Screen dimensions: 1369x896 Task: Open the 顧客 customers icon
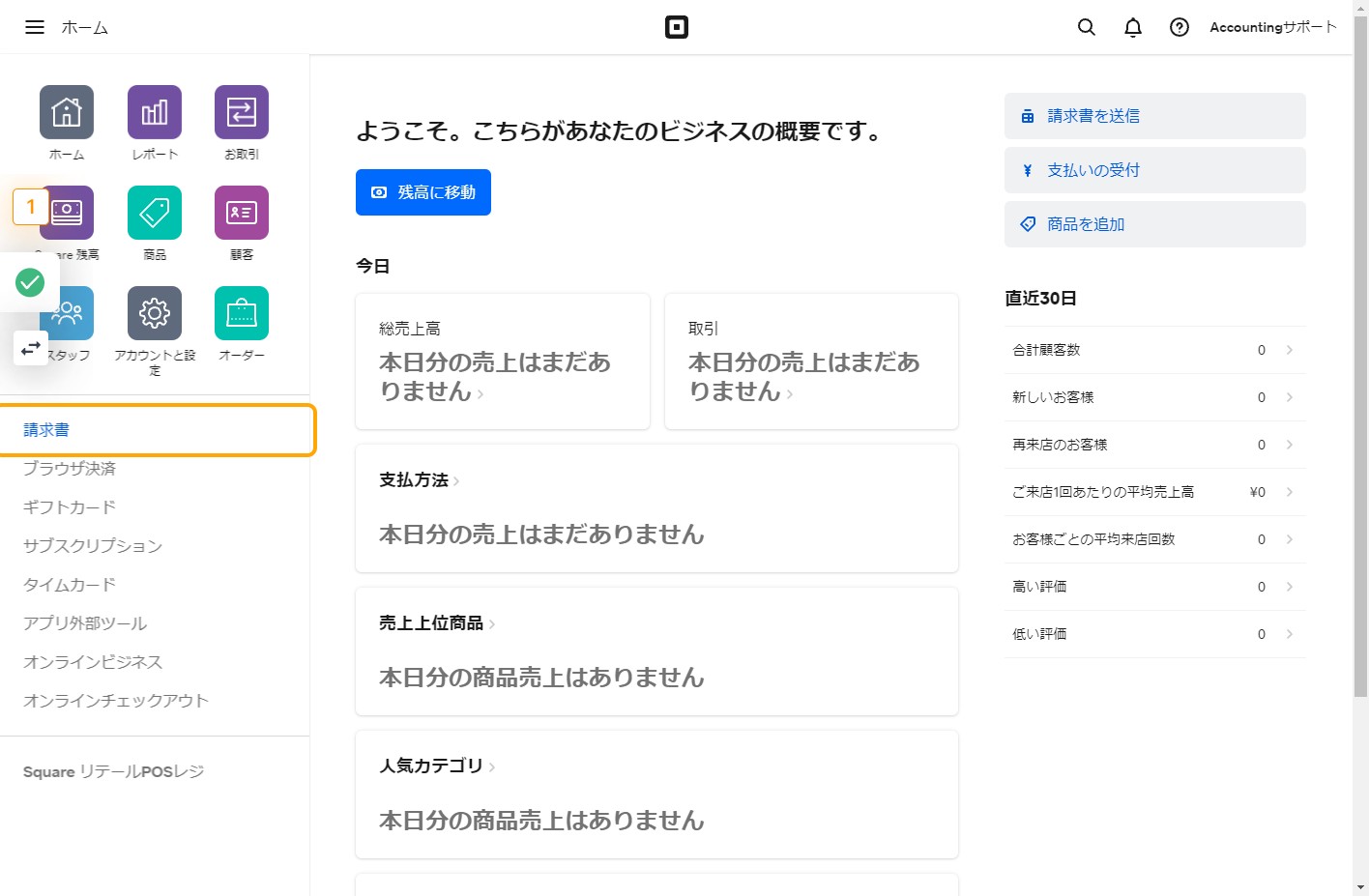tap(242, 213)
